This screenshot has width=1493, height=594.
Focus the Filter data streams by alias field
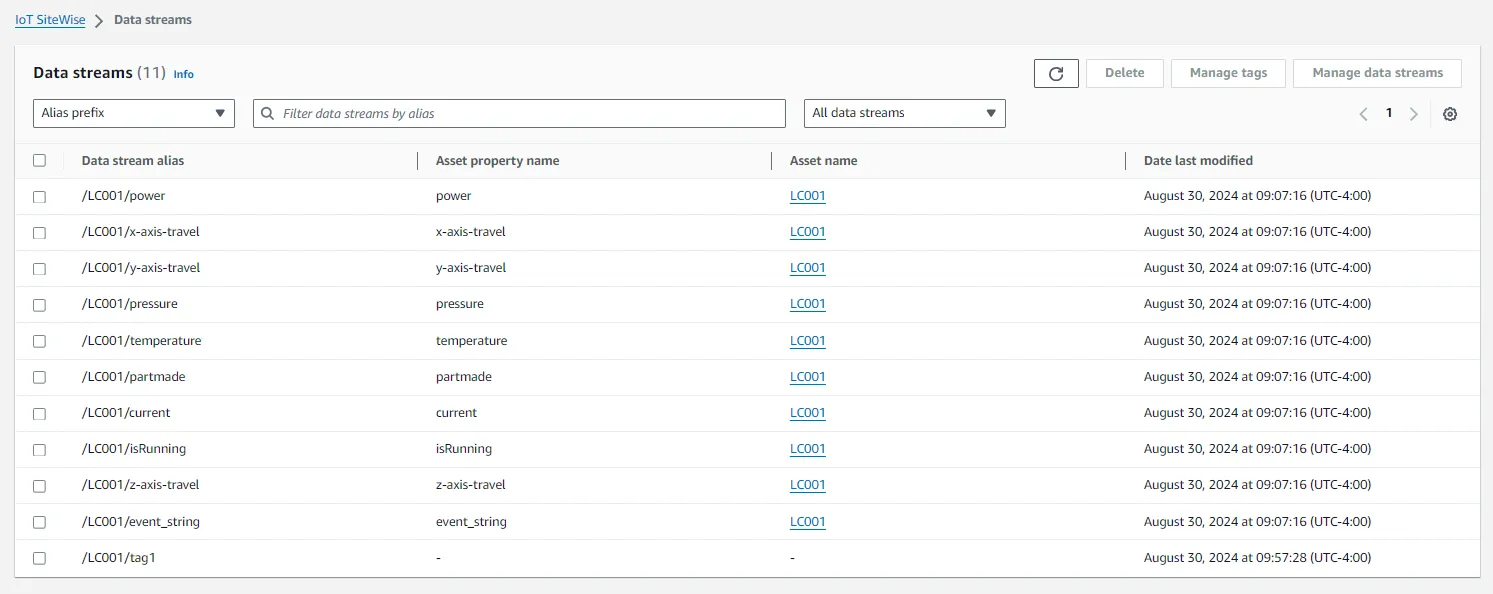[519, 113]
